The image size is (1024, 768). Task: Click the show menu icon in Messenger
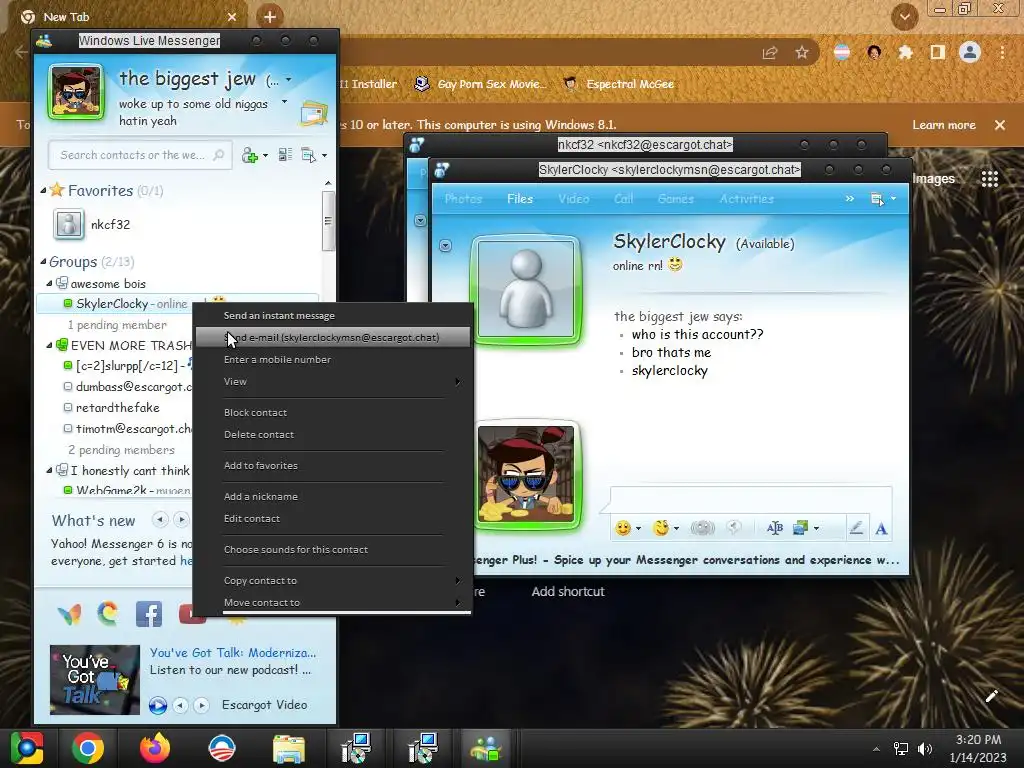[308, 155]
